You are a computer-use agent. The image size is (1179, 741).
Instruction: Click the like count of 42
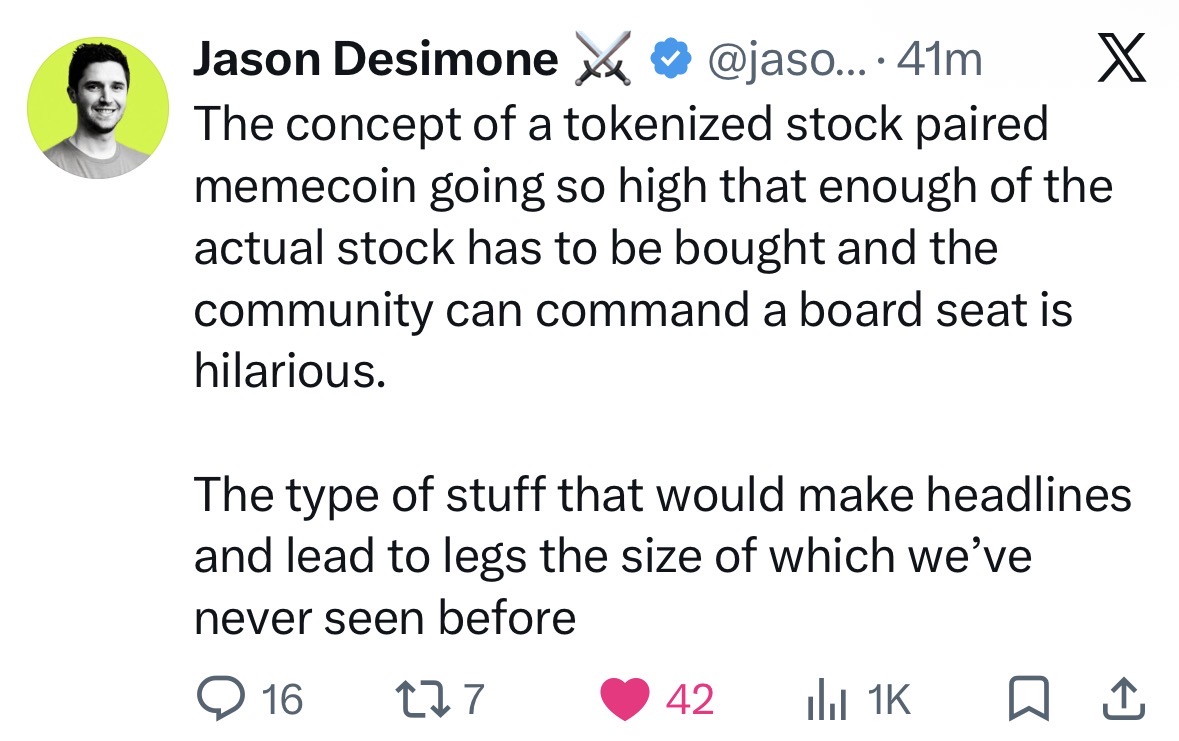pyautogui.click(x=690, y=699)
